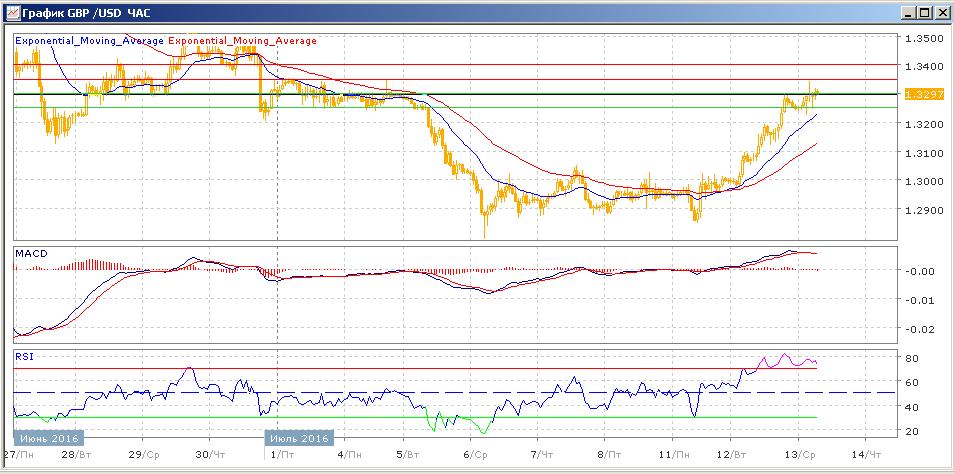
Task: Select the blue Exponential_Moving_Average label
Action: (89, 41)
